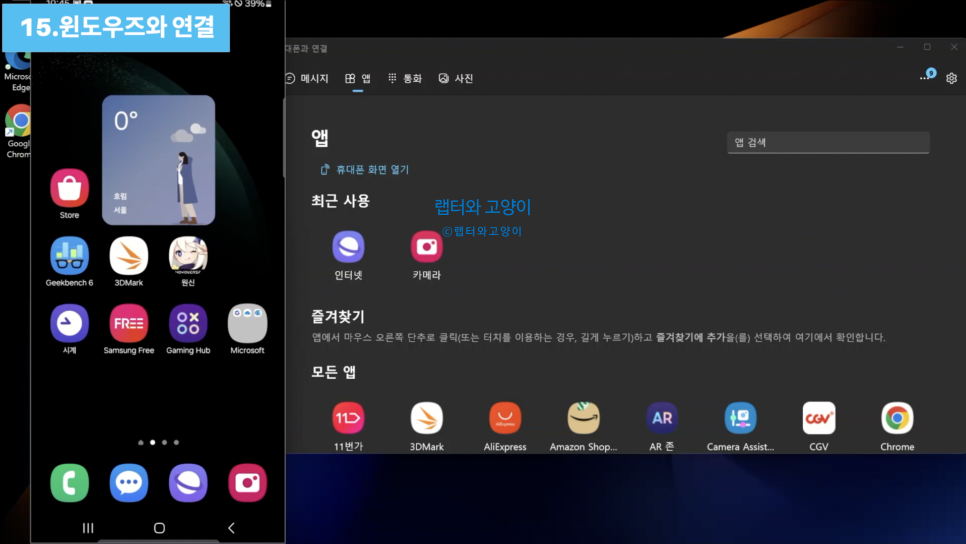Image resolution: width=966 pixels, height=544 pixels.
Task: Open notifications icon with badge
Action: pos(928,75)
